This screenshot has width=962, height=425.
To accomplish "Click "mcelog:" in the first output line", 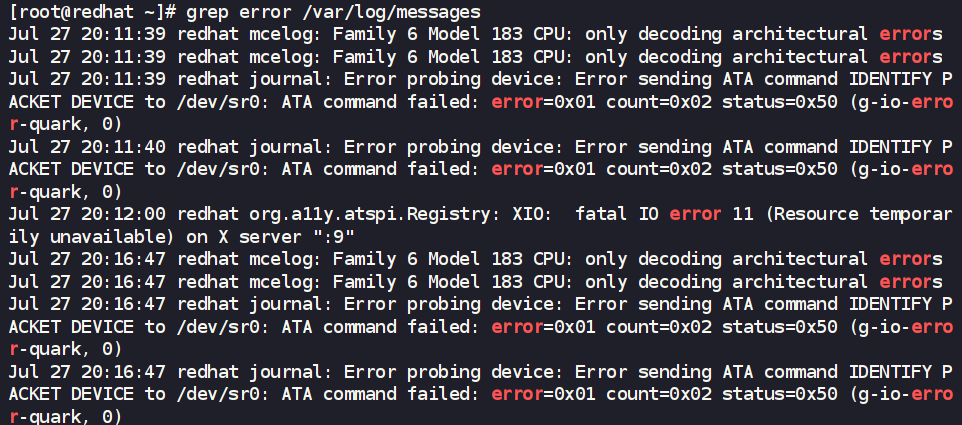I will [288, 33].
